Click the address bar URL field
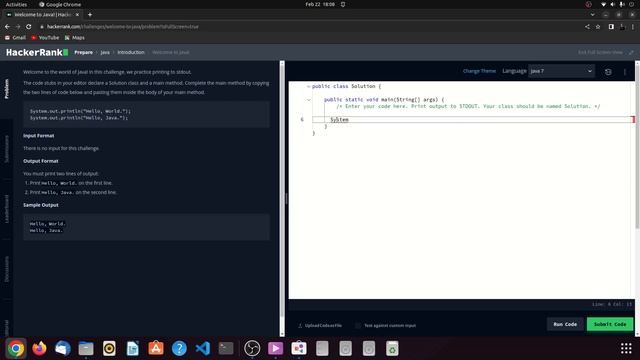This screenshot has width=640, height=360. [310, 27]
